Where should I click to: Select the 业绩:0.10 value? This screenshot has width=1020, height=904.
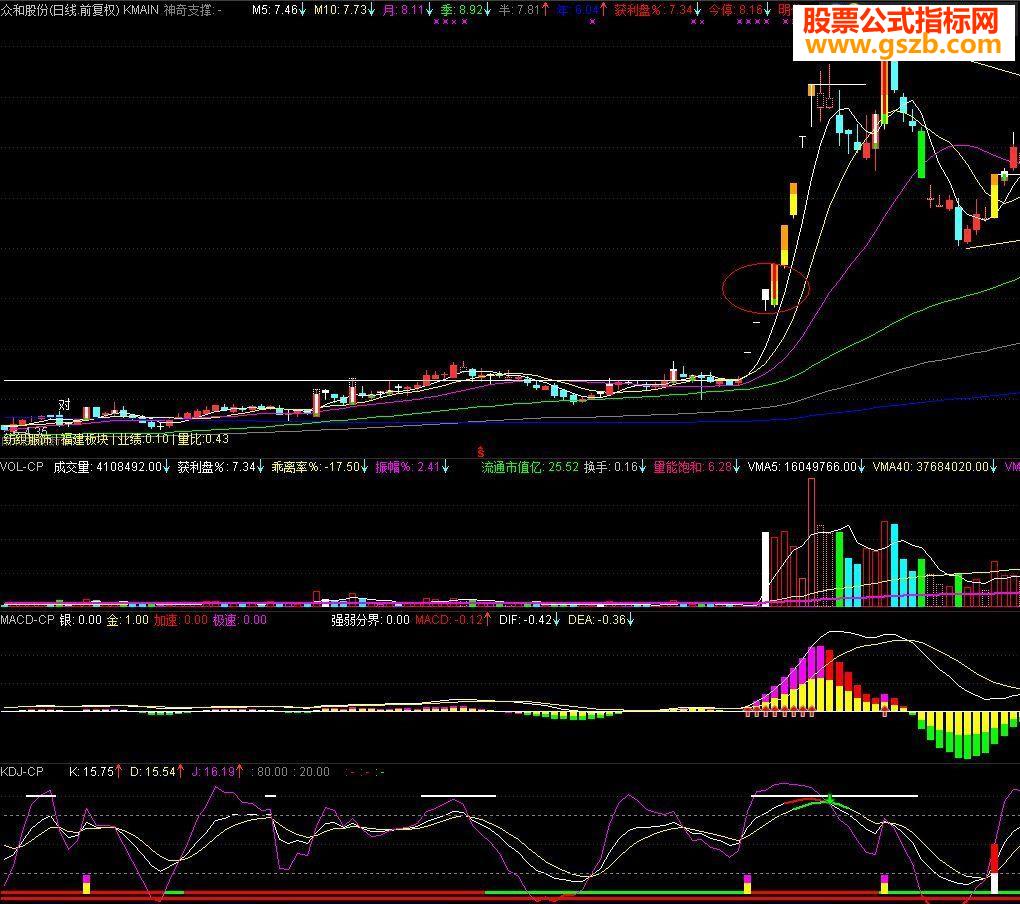[x=143, y=440]
